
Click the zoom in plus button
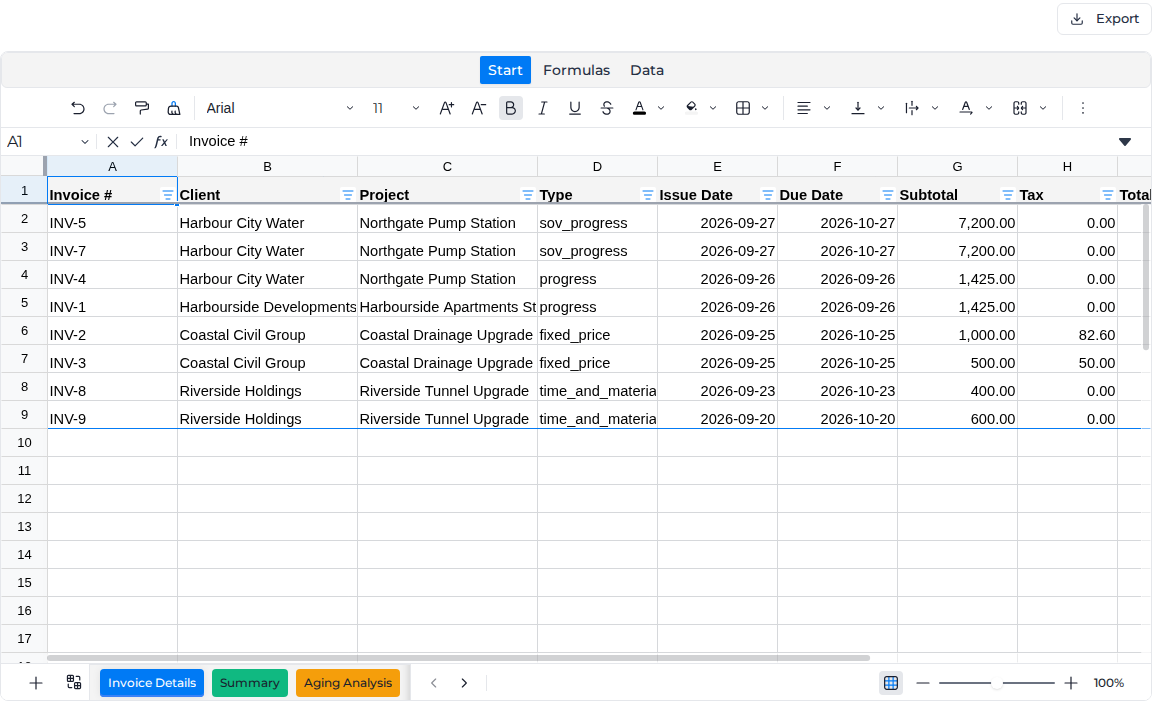click(x=1070, y=683)
